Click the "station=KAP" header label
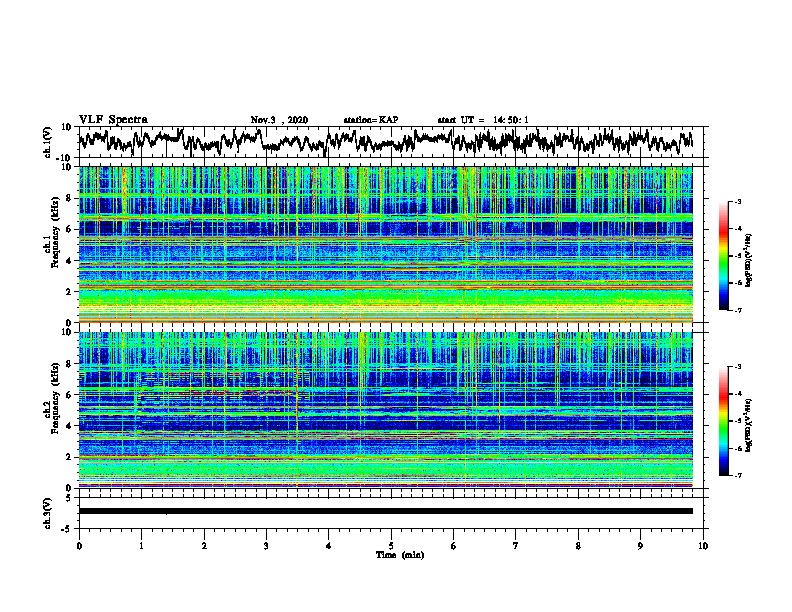This screenshot has height=612, width=792. pyautogui.click(x=371, y=120)
